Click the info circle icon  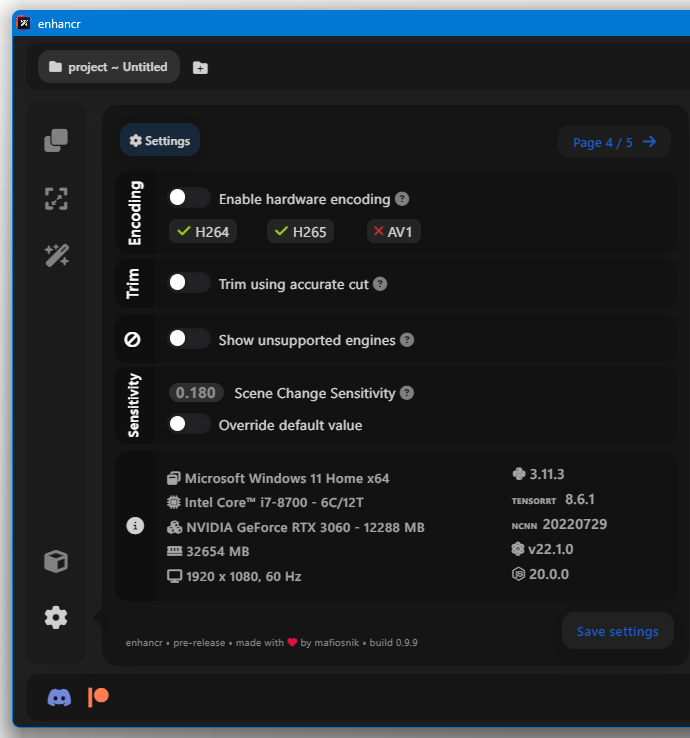click(135, 526)
